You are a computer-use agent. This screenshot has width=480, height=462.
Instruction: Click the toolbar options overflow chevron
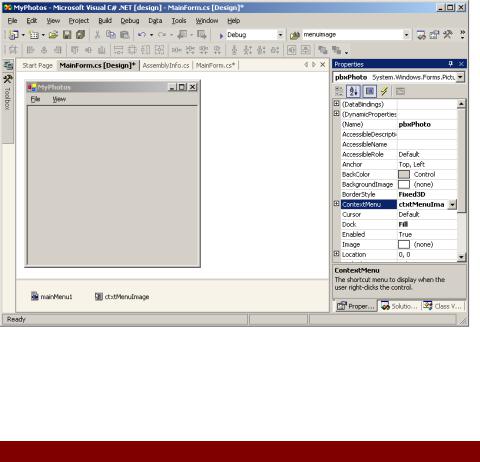coord(462,34)
